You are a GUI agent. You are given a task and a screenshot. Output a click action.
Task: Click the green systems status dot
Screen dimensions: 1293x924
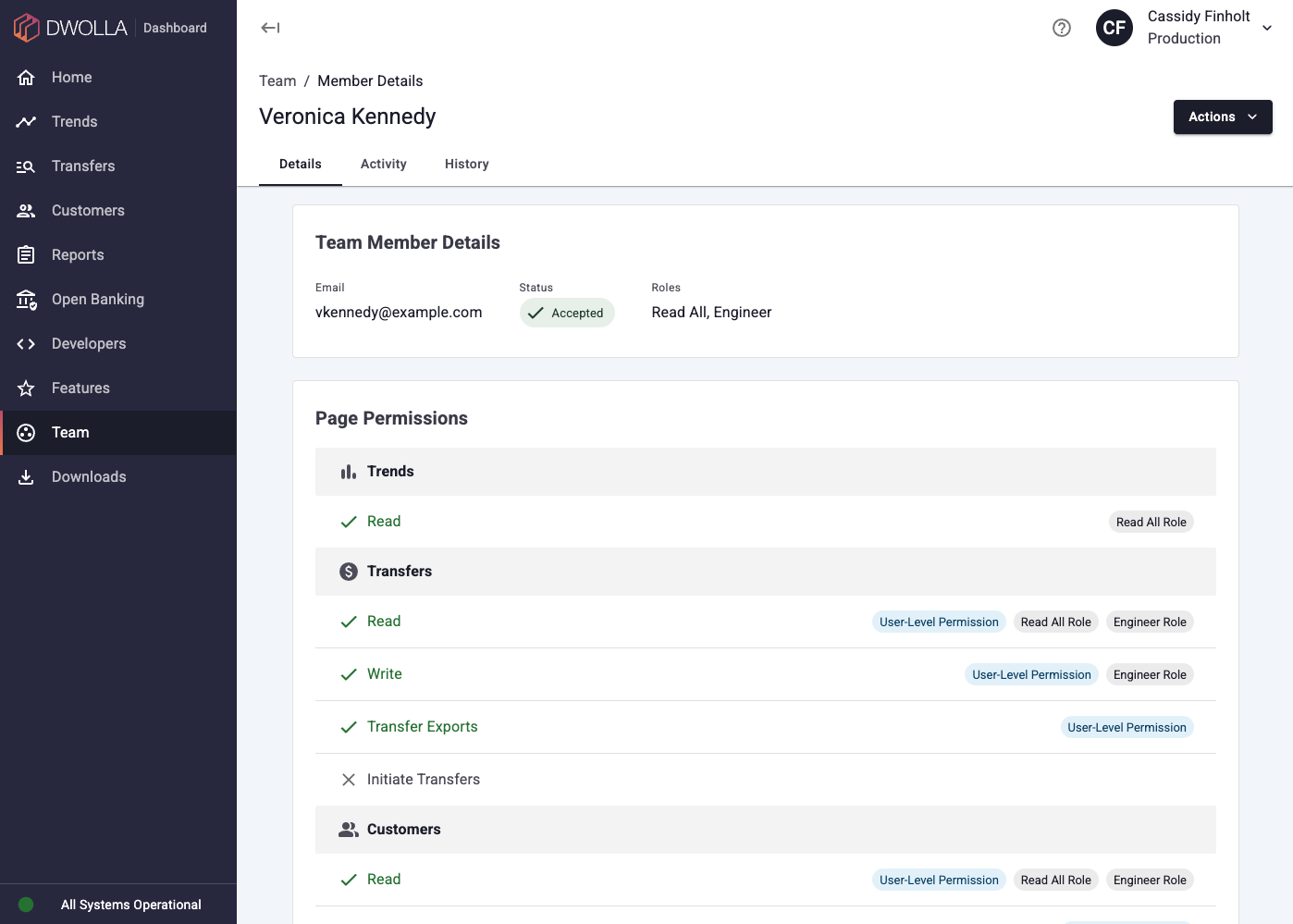pyautogui.click(x=26, y=905)
